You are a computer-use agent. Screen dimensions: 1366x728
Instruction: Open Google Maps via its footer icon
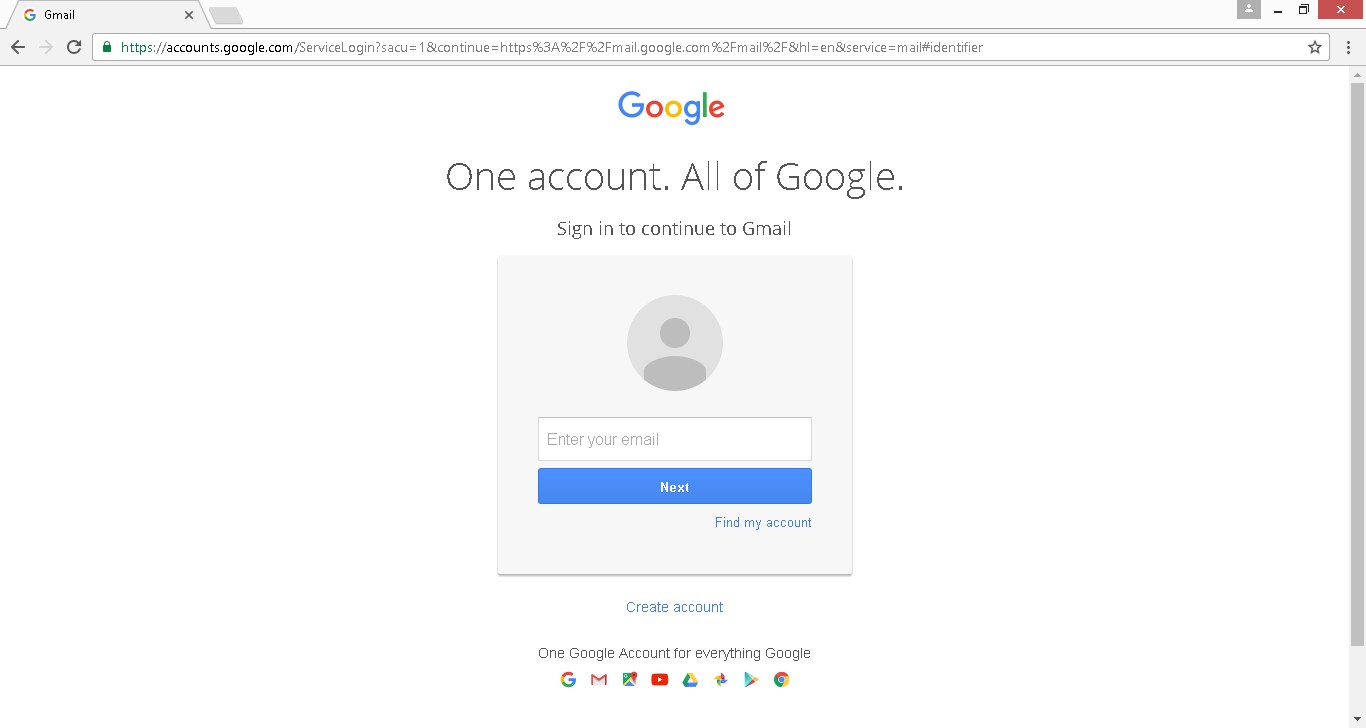[x=629, y=679]
